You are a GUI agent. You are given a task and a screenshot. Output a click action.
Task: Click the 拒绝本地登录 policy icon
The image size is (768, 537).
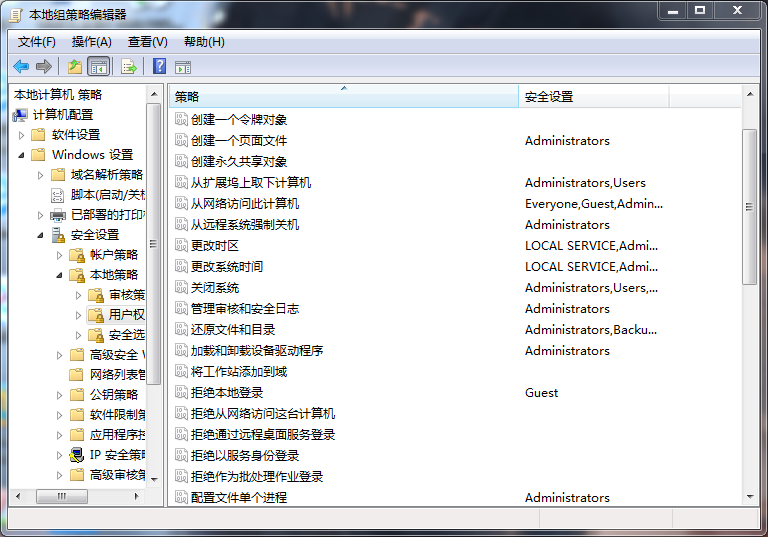[181, 392]
